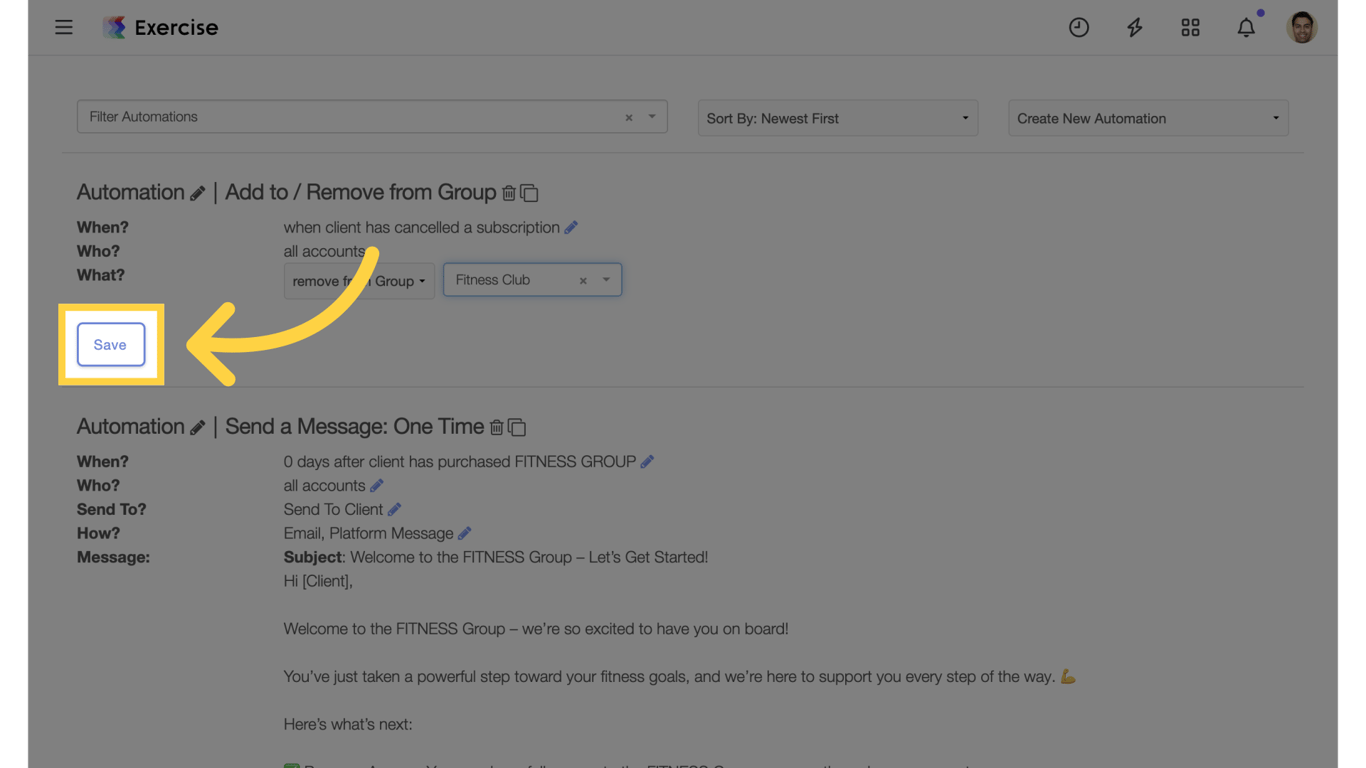Edit the Send a Message automation name
The width and height of the screenshot is (1366, 768).
(198, 427)
